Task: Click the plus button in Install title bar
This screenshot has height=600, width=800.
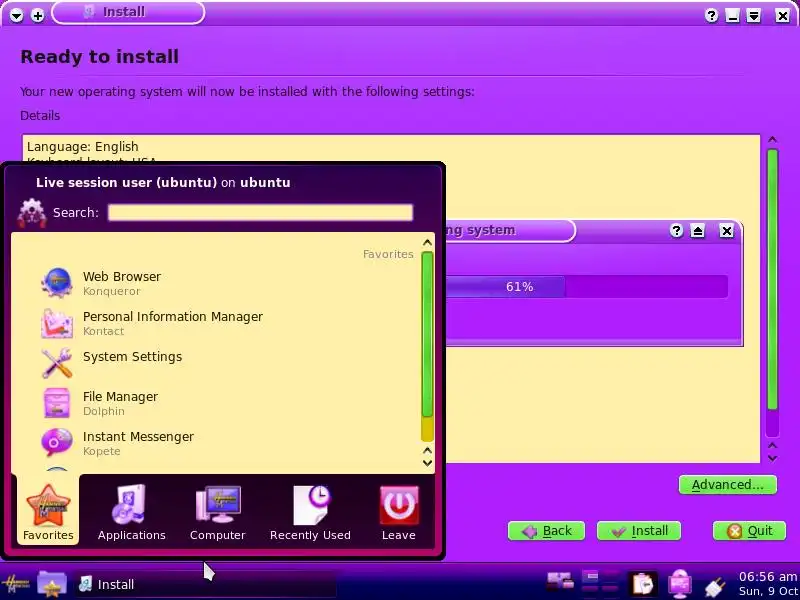Action: point(37,15)
